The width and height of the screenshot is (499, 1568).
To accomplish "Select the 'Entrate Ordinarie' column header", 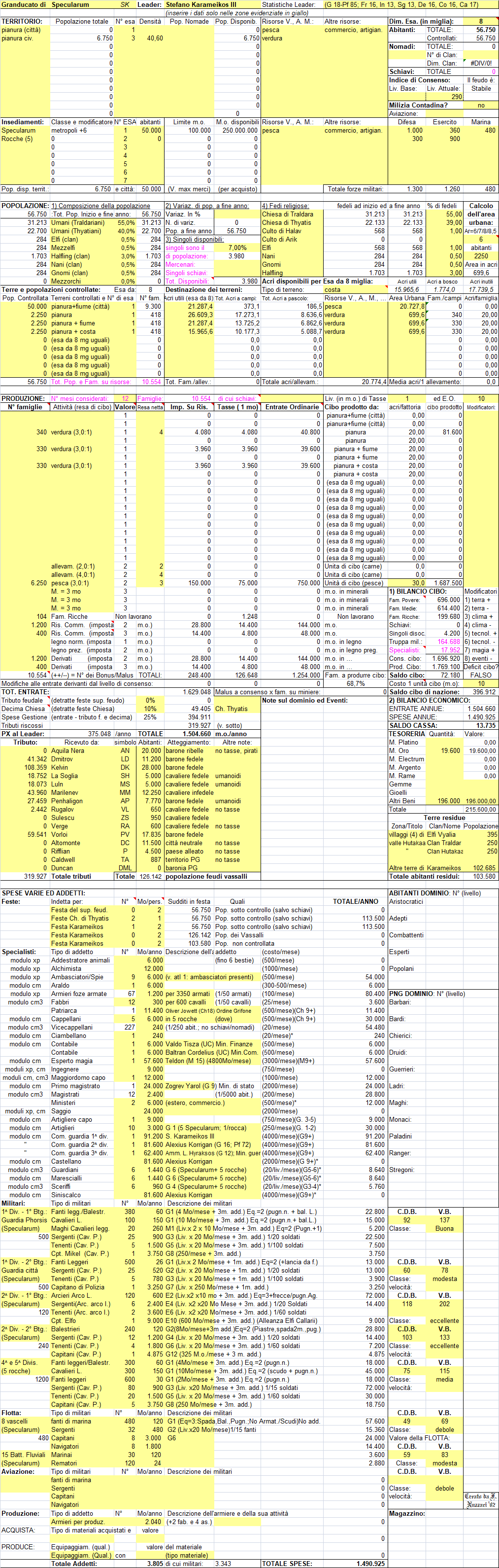I will point(292,407).
